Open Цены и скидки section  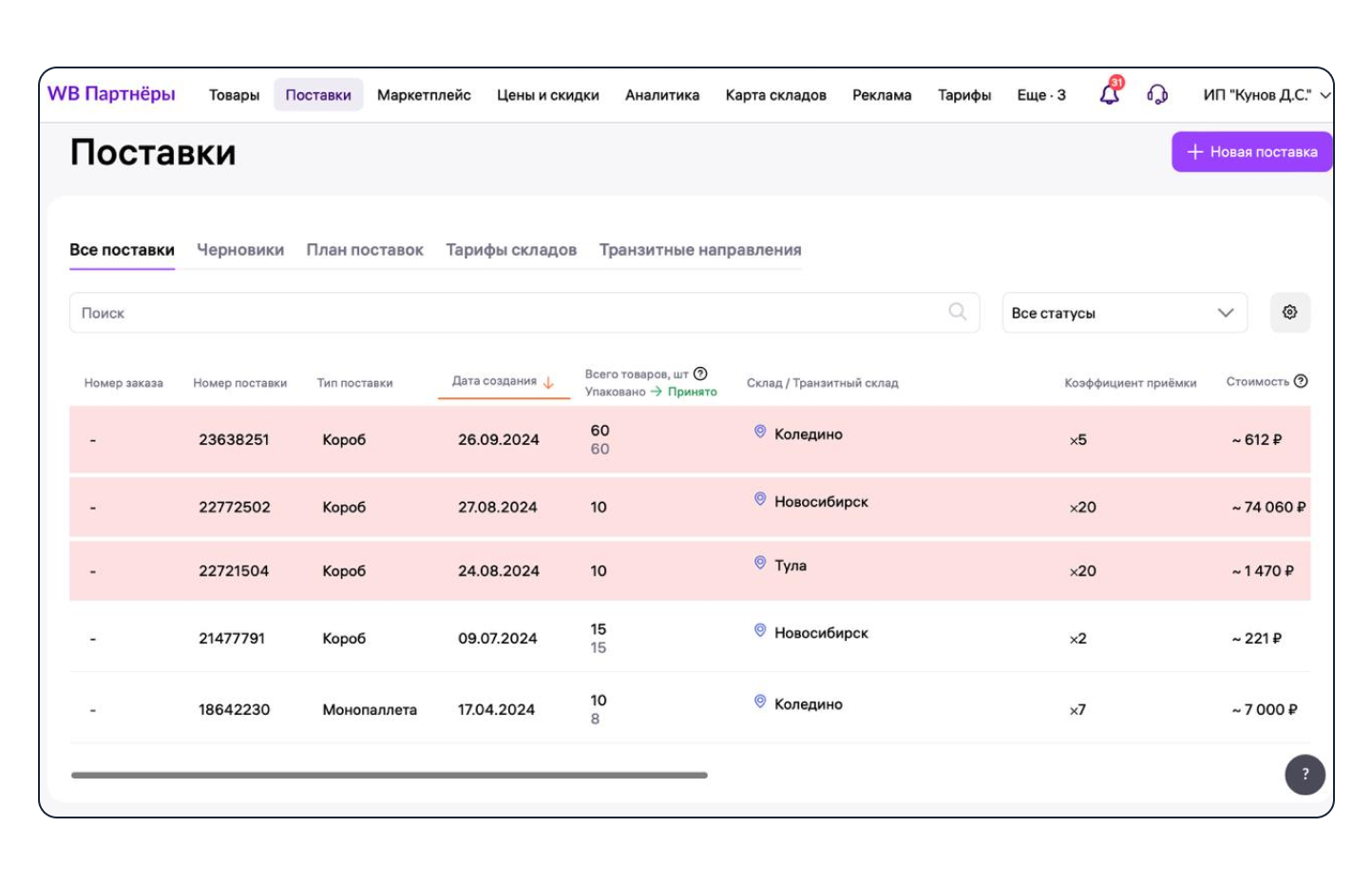(548, 95)
